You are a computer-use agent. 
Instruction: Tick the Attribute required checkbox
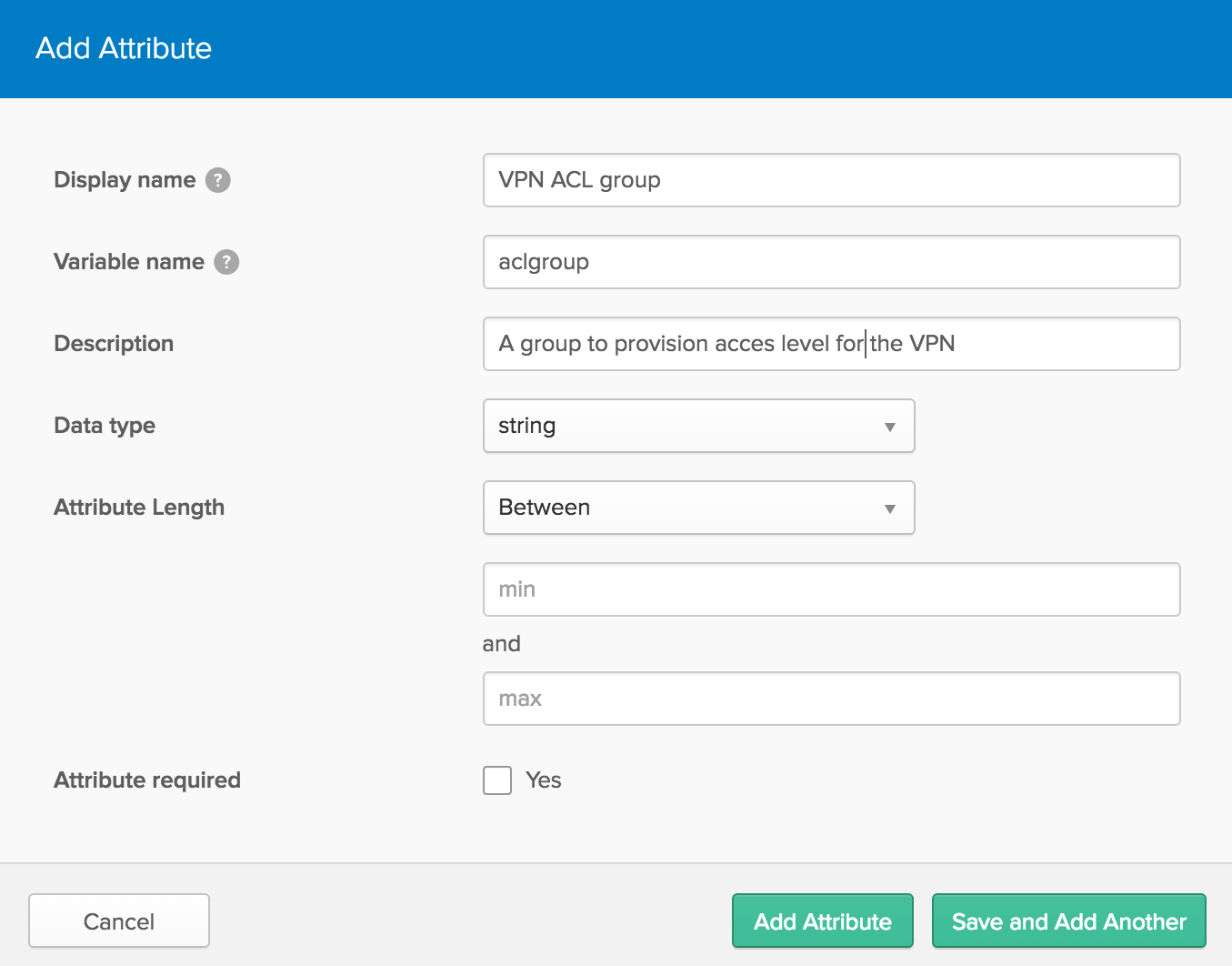[x=497, y=780]
